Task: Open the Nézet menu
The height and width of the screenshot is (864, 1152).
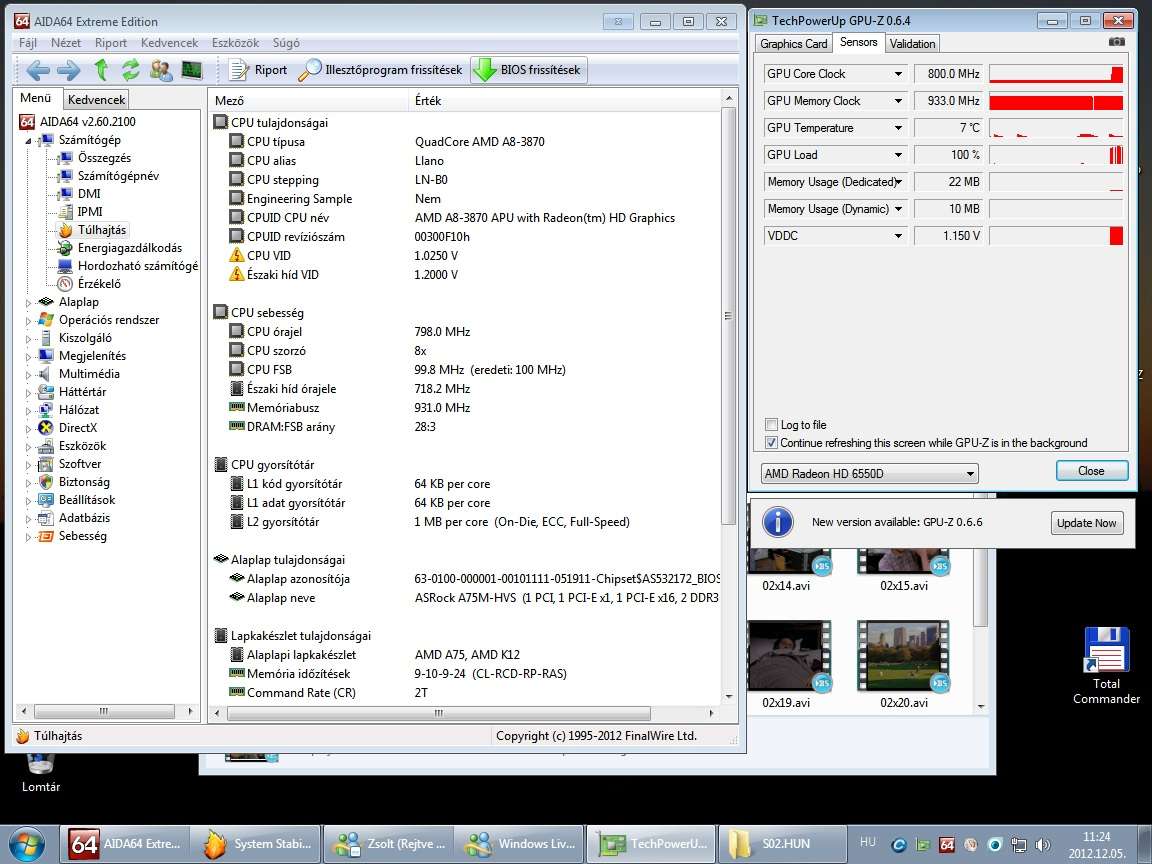Action: click(66, 43)
